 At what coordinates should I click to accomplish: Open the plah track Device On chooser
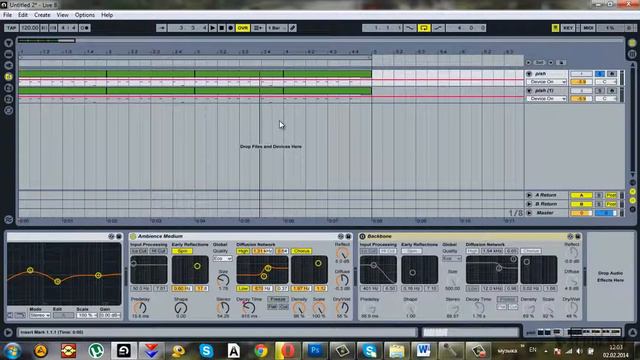(546, 82)
